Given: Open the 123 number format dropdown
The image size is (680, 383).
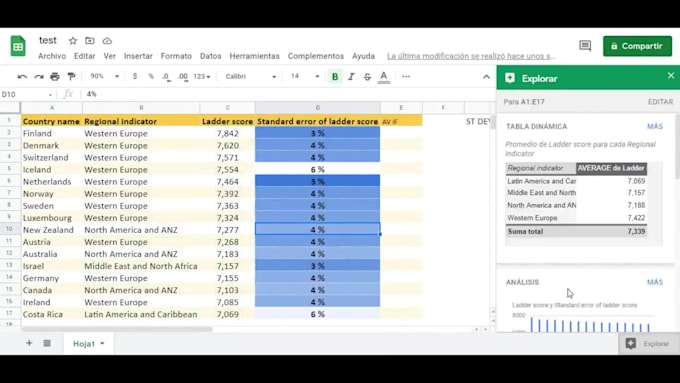Looking at the screenshot, I should tap(202, 76).
